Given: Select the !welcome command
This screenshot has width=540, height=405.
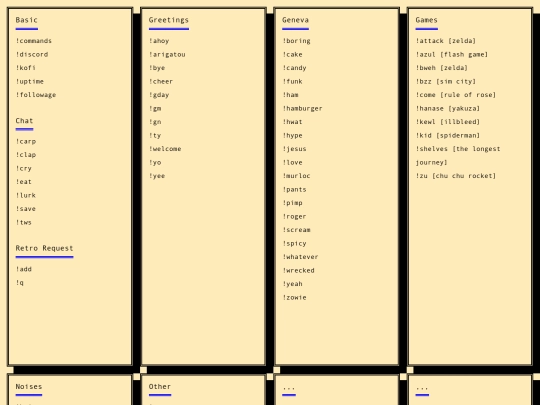Looking at the screenshot, I should click(165, 149).
